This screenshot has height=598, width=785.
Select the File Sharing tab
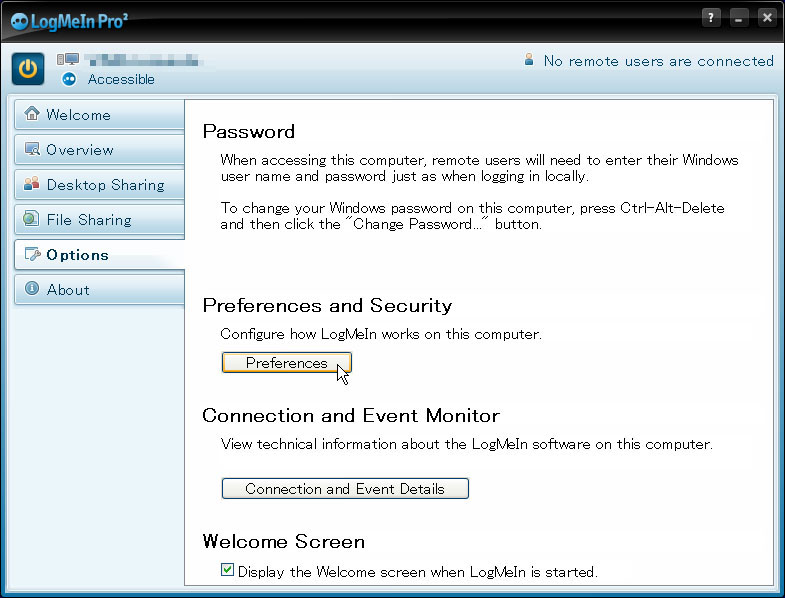point(100,220)
